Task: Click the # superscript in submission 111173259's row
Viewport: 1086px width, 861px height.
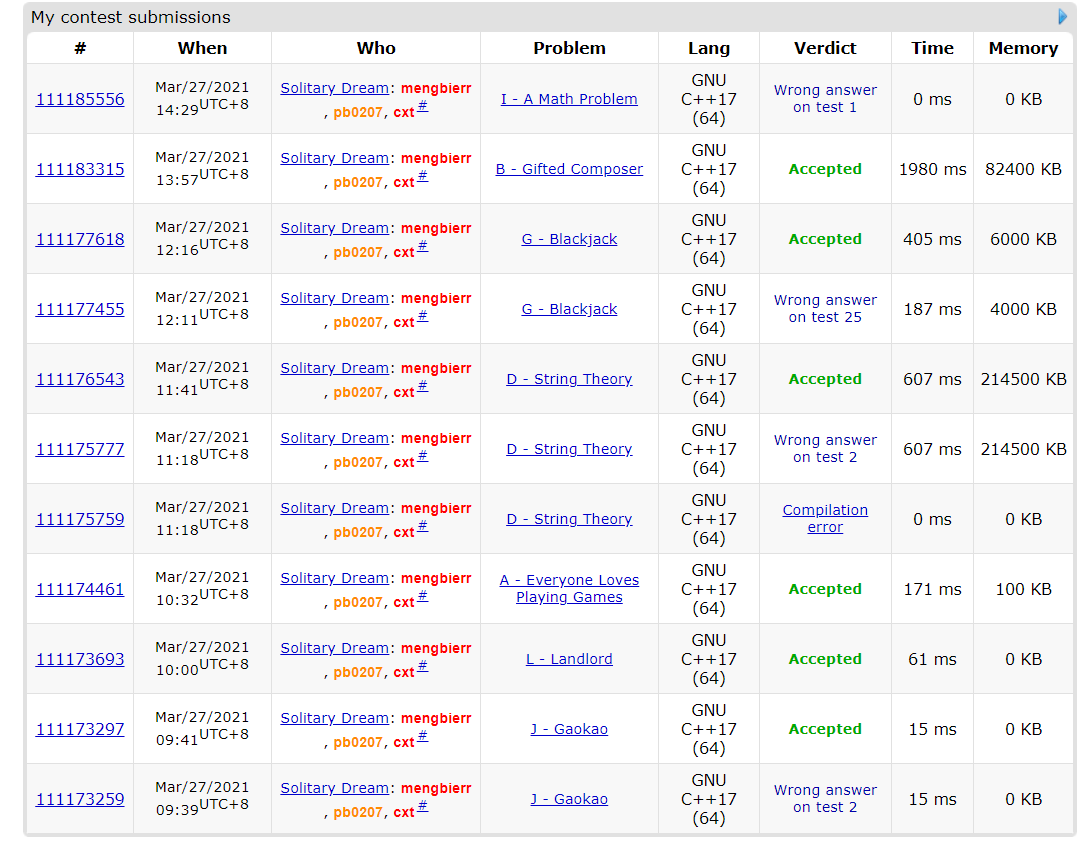Action: pyautogui.click(x=423, y=806)
